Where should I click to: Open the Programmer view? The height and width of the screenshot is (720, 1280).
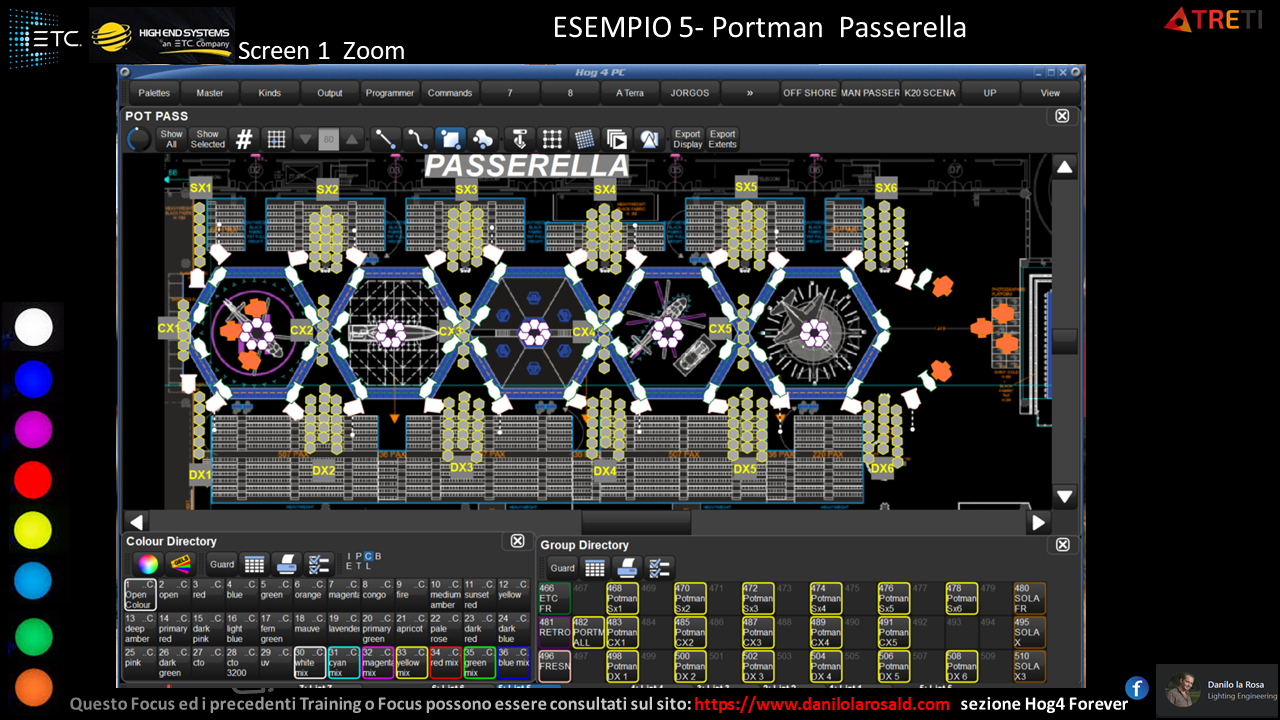coord(390,92)
